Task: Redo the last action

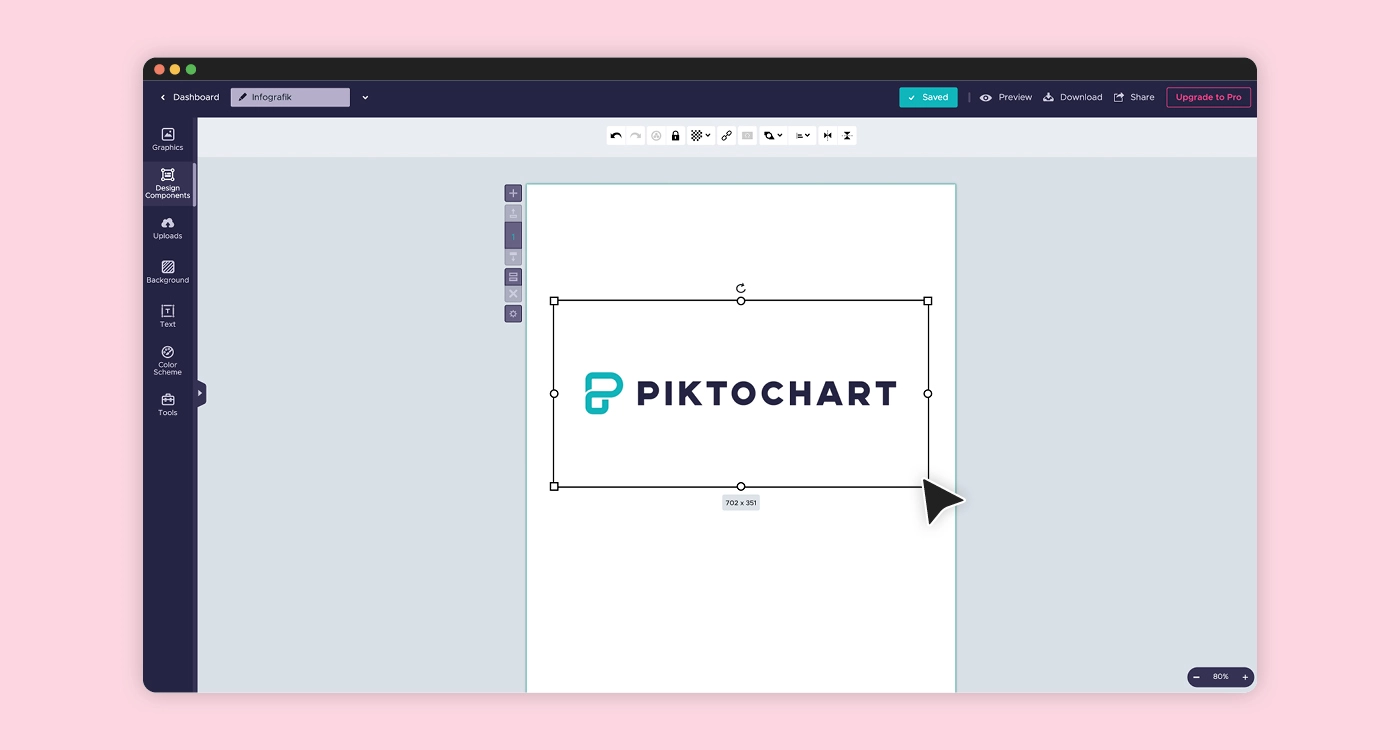Action: (635, 136)
